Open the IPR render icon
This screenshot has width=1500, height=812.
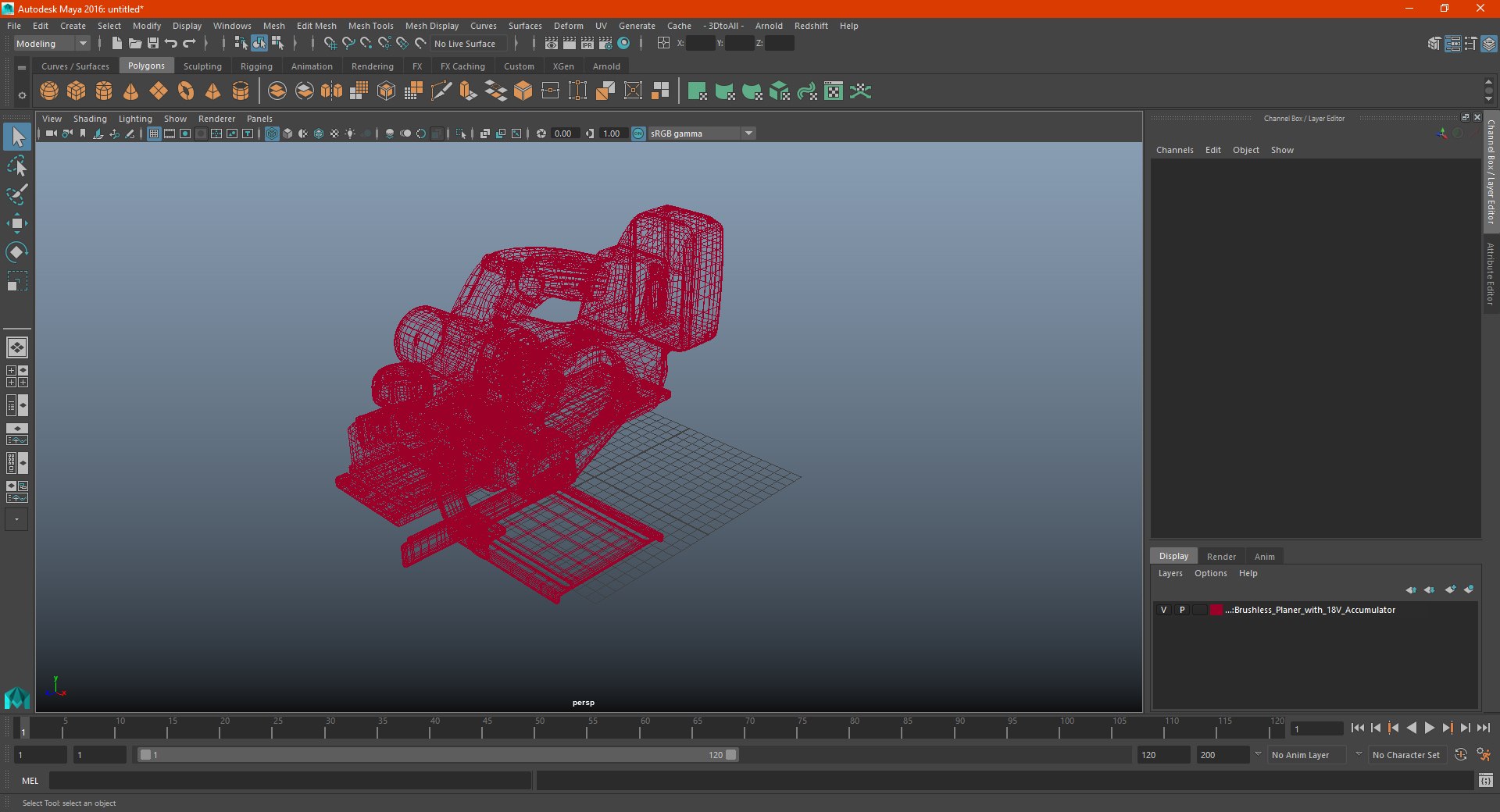[x=587, y=43]
